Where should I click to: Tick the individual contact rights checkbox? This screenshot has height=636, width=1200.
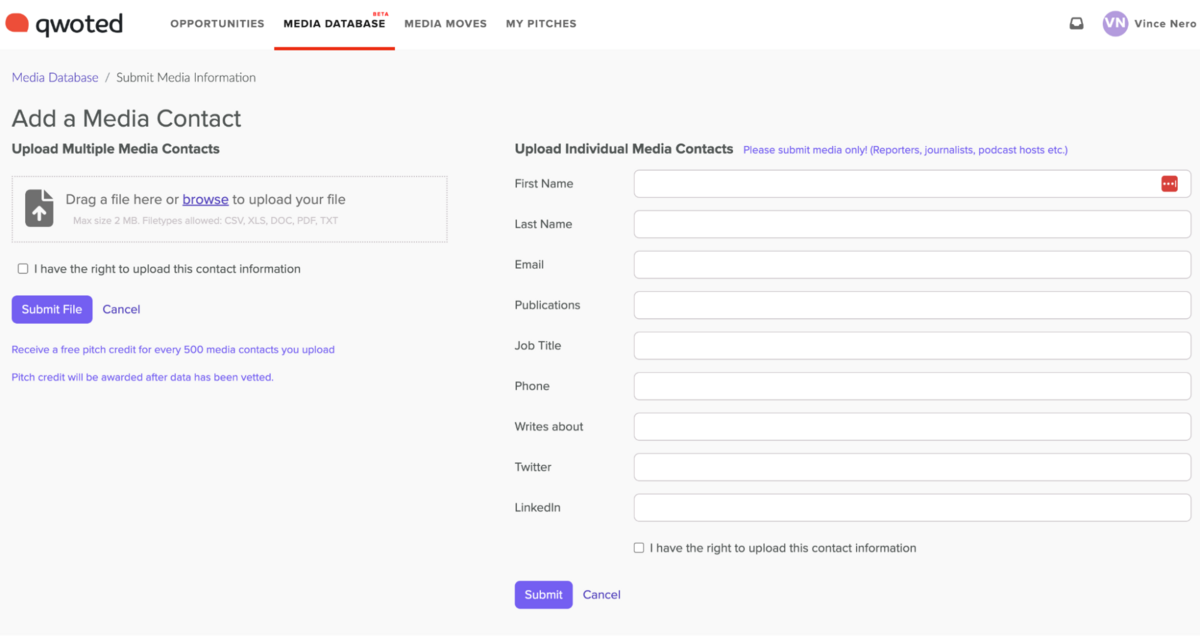point(639,548)
